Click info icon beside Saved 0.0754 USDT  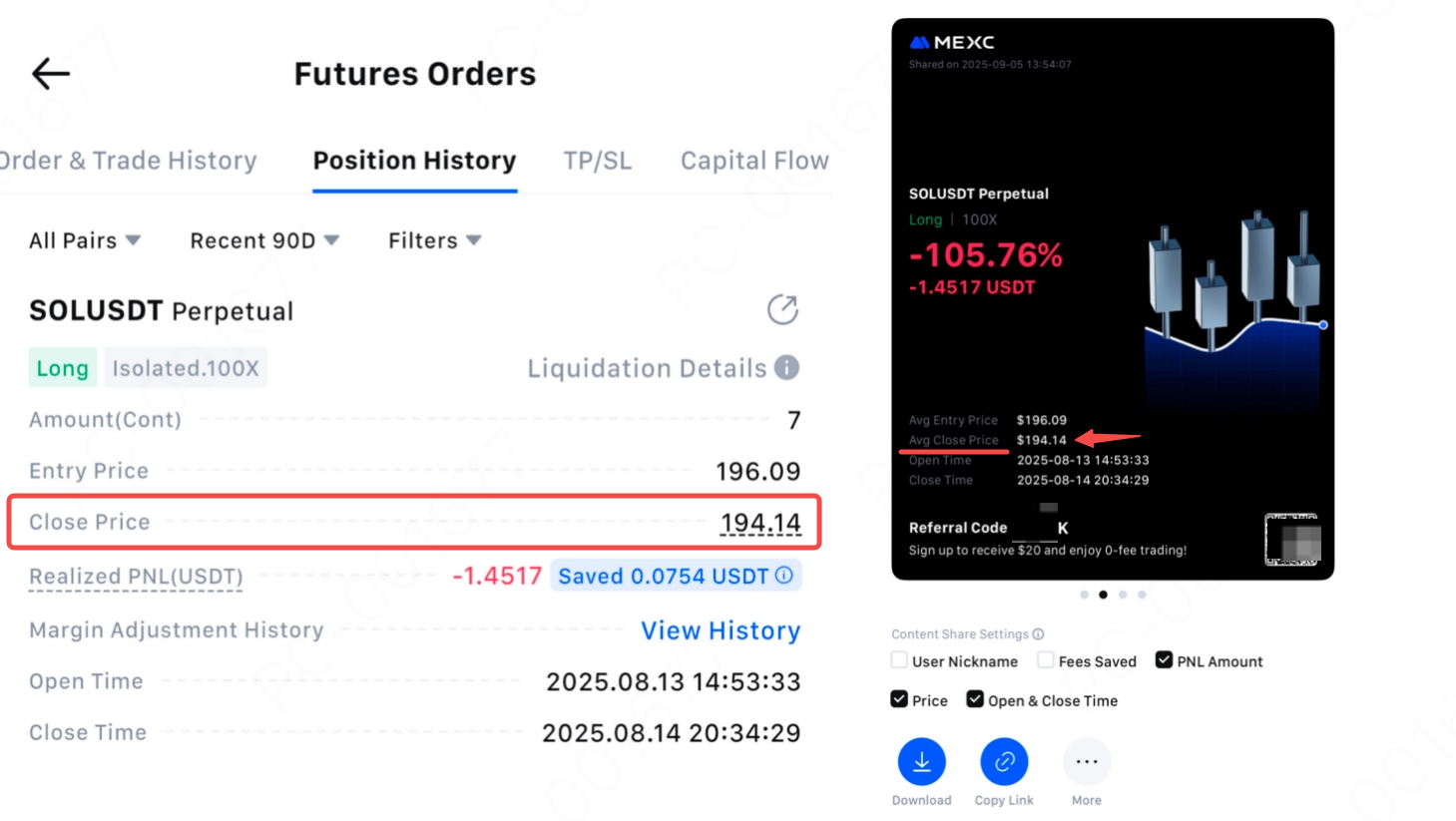point(784,576)
